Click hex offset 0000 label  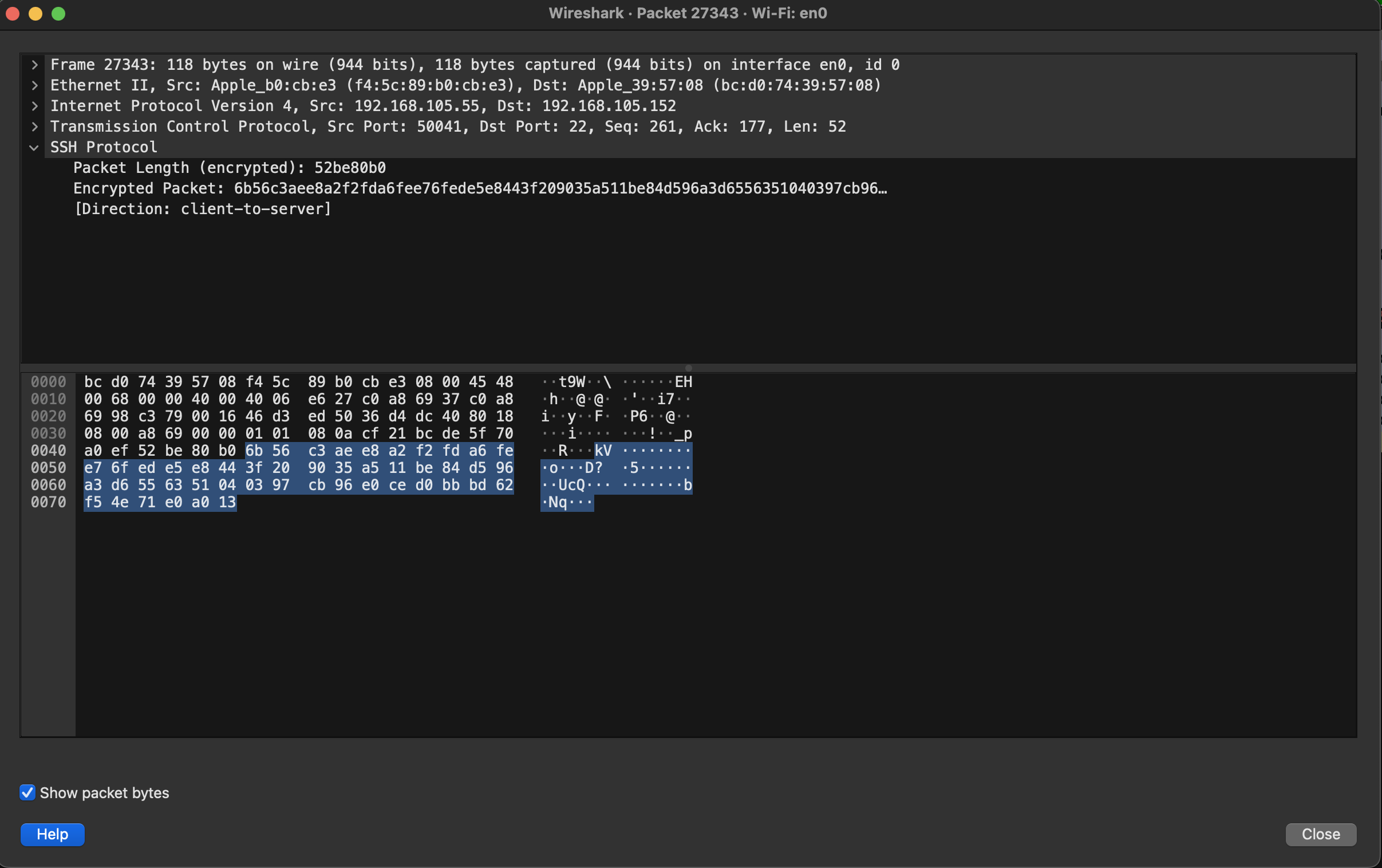click(48, 382)
